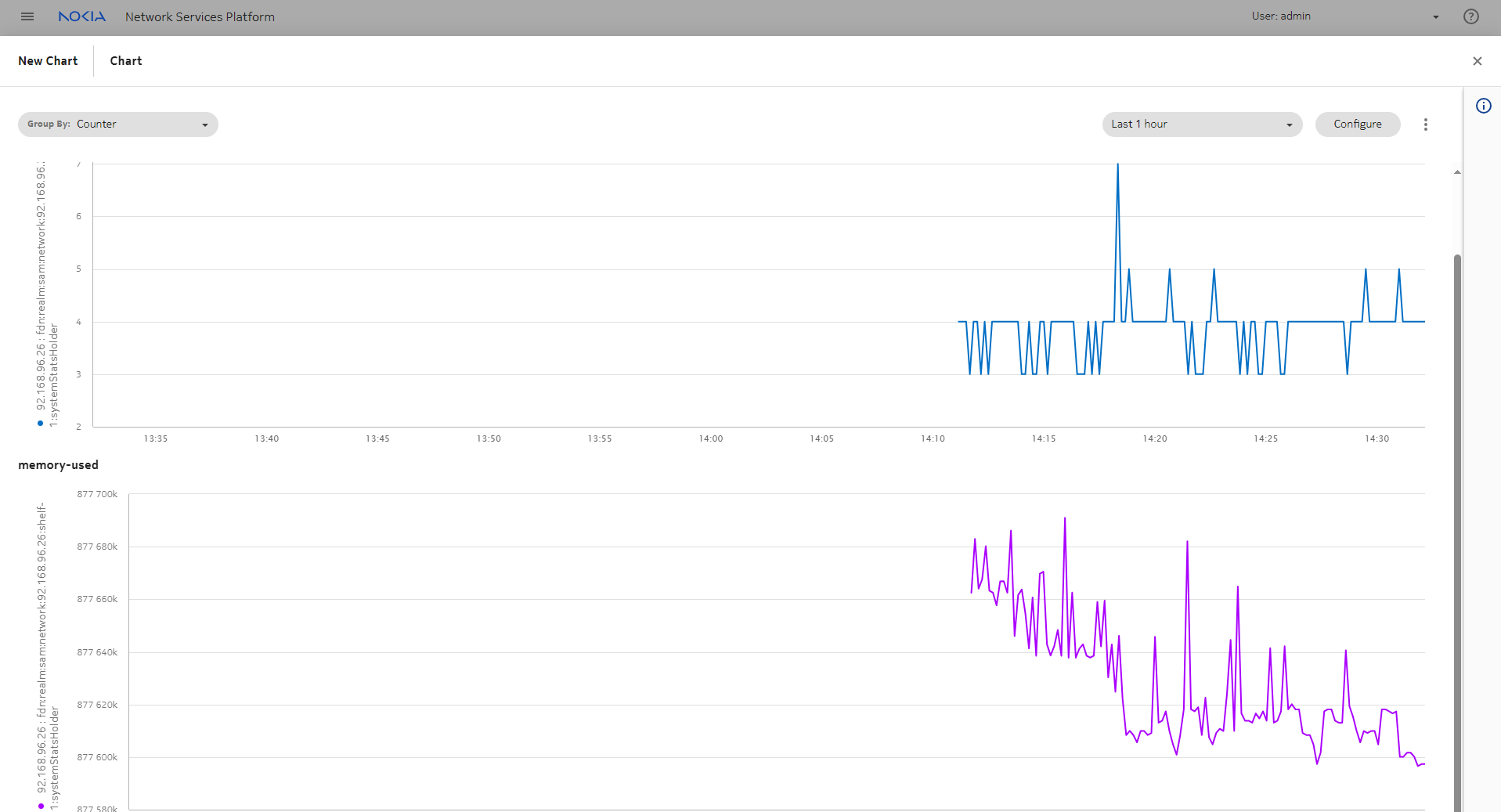Click the scroll up arrow
Screen dimensions: 1501x812
tap(1457, 172)
